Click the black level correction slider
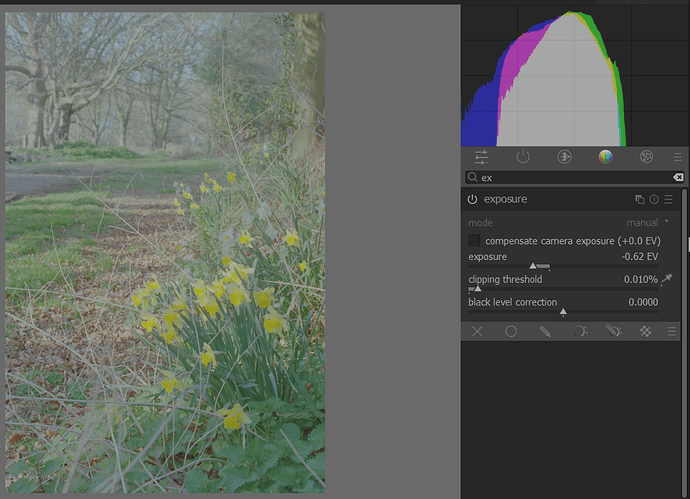690x499 pixels. click(562, 311)
